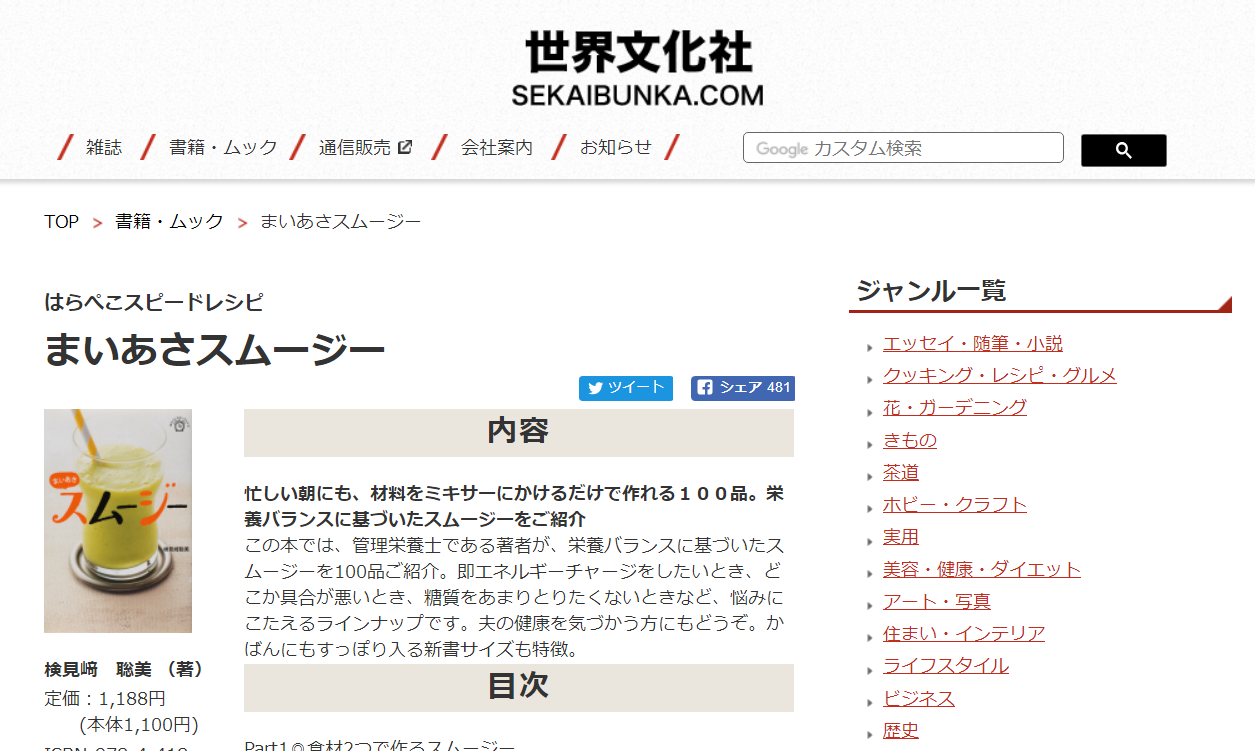Image resolution: width=1255 pixels, height=751 pixels.
Task: Open 住まい・インテリア genre link
Action: tap(964, 634)
